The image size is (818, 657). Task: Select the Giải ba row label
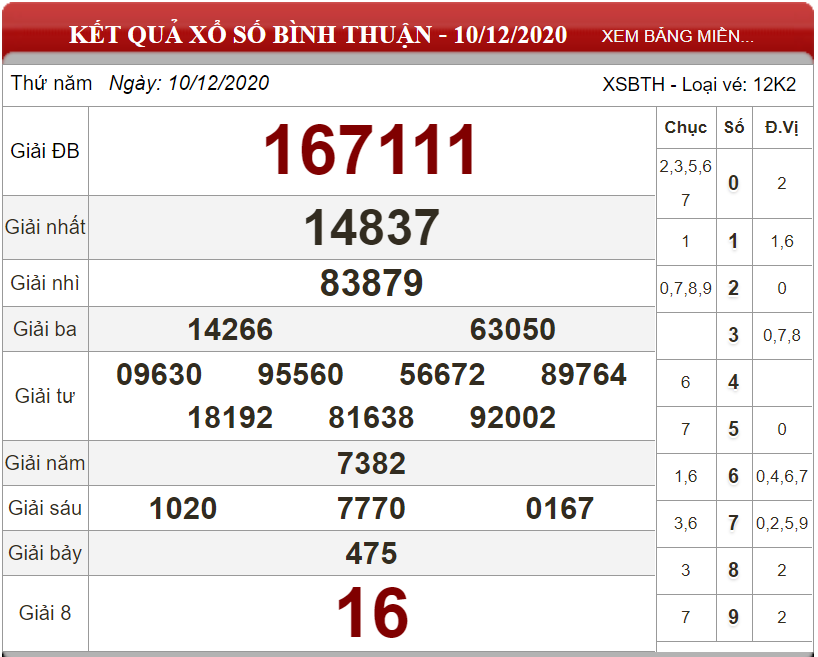point(45,329)
